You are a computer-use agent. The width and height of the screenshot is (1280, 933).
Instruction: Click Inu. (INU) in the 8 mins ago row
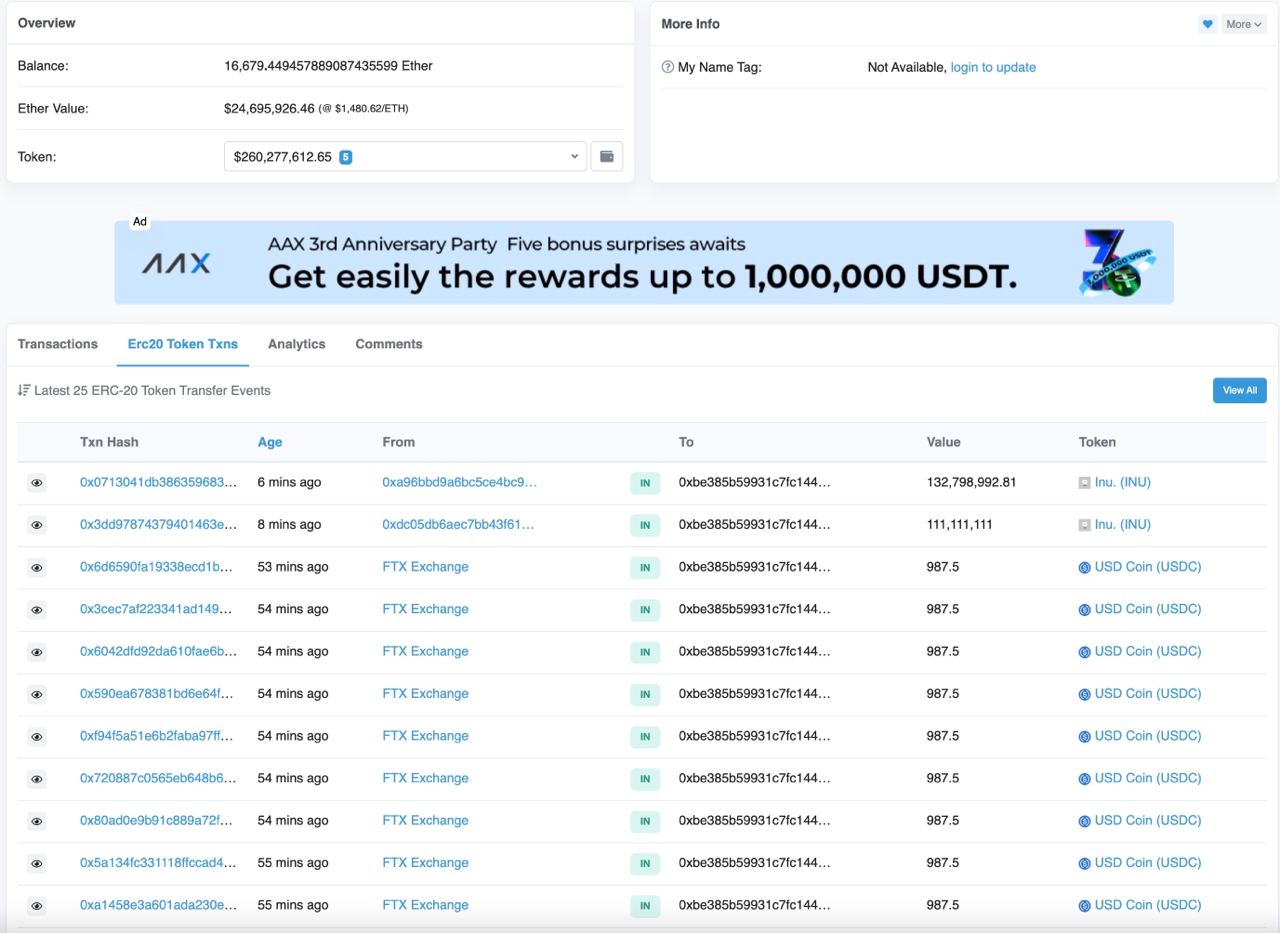[1122, 524]
